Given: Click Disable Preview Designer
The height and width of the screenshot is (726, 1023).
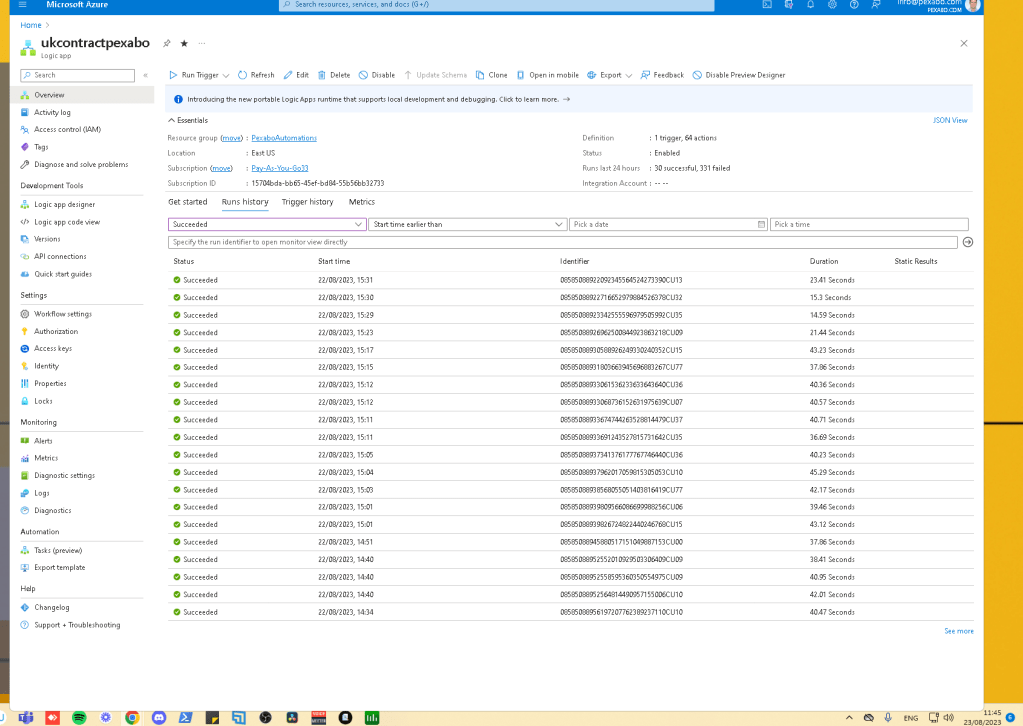Looking at the screenshot, I should point(739,75).
